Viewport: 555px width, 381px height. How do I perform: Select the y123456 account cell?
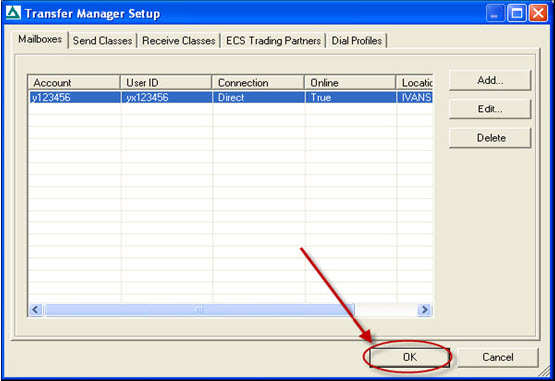[x=74, y=97]
